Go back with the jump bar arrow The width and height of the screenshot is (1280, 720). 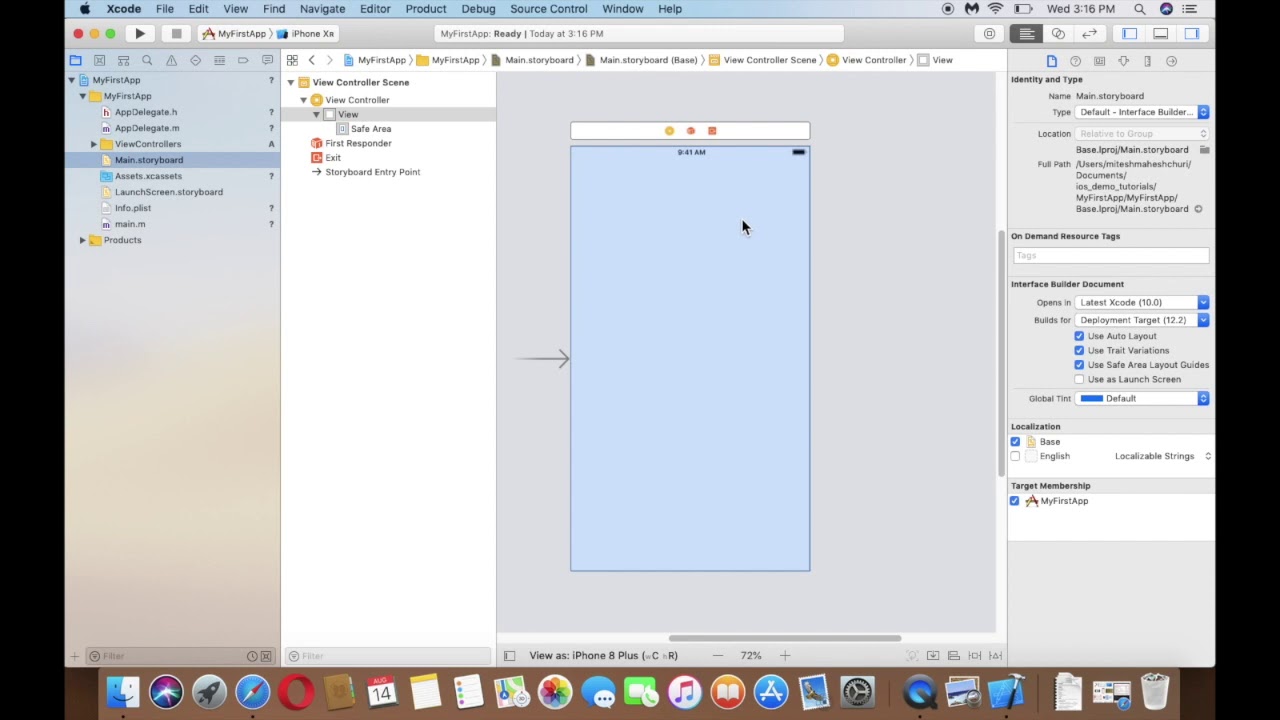pos(312,60)
